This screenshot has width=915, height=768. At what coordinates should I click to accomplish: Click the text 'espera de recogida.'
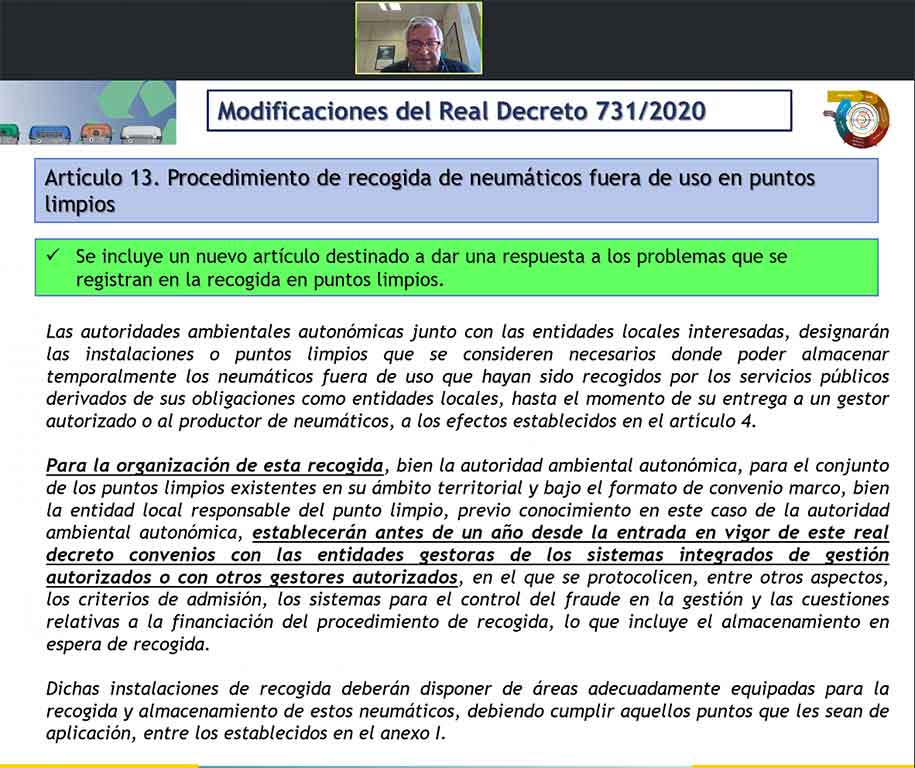tap(127, 645)
